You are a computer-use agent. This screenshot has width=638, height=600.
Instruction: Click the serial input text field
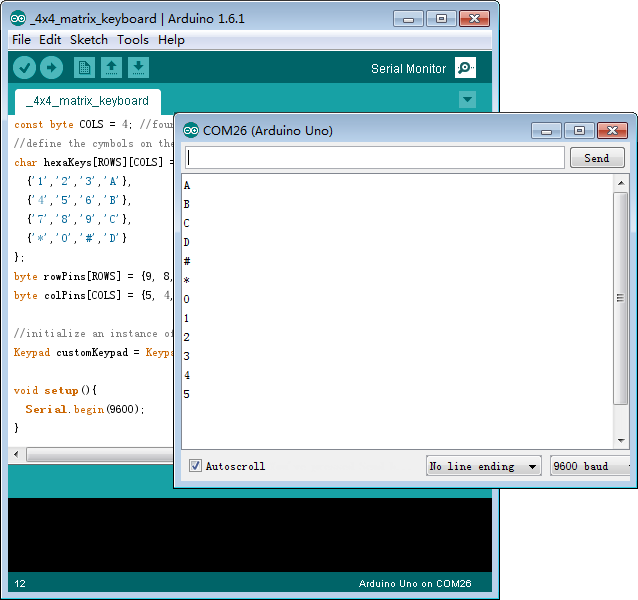point(375,157)
